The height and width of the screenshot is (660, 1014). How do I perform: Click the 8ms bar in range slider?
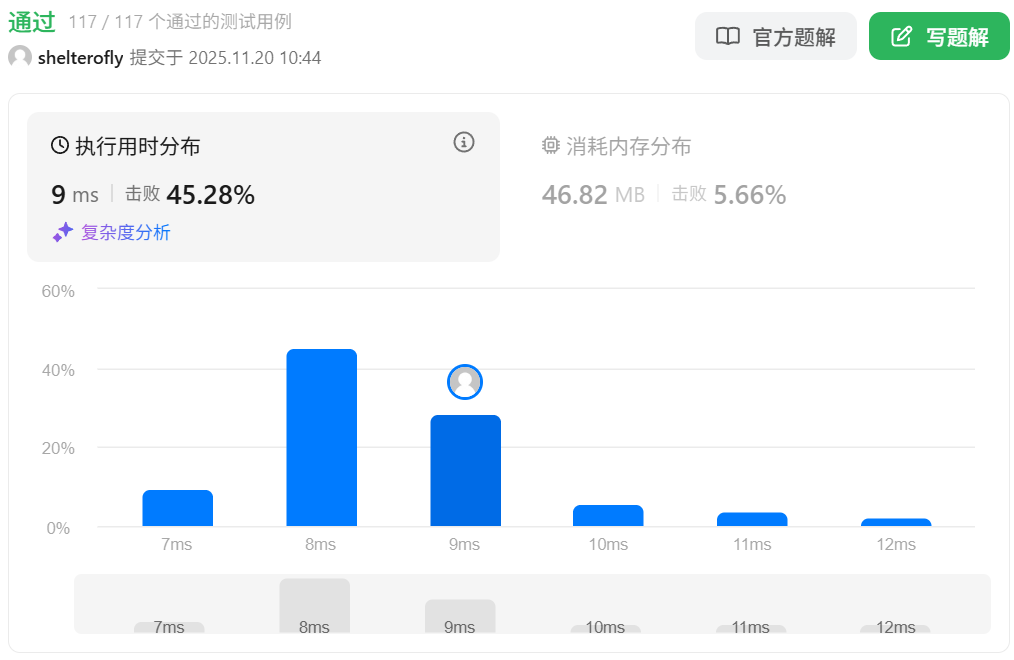314,605
